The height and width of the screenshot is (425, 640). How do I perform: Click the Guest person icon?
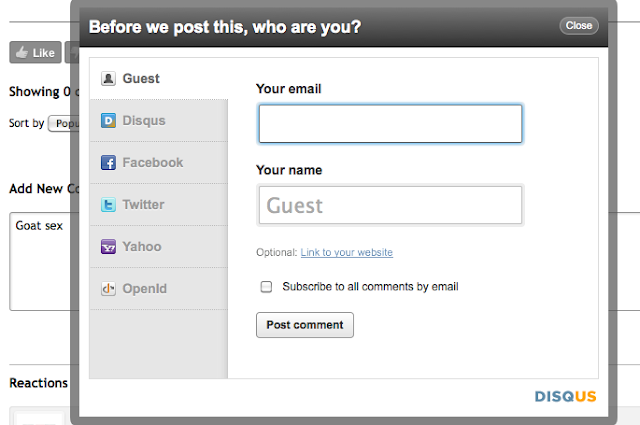pos(109,79)
